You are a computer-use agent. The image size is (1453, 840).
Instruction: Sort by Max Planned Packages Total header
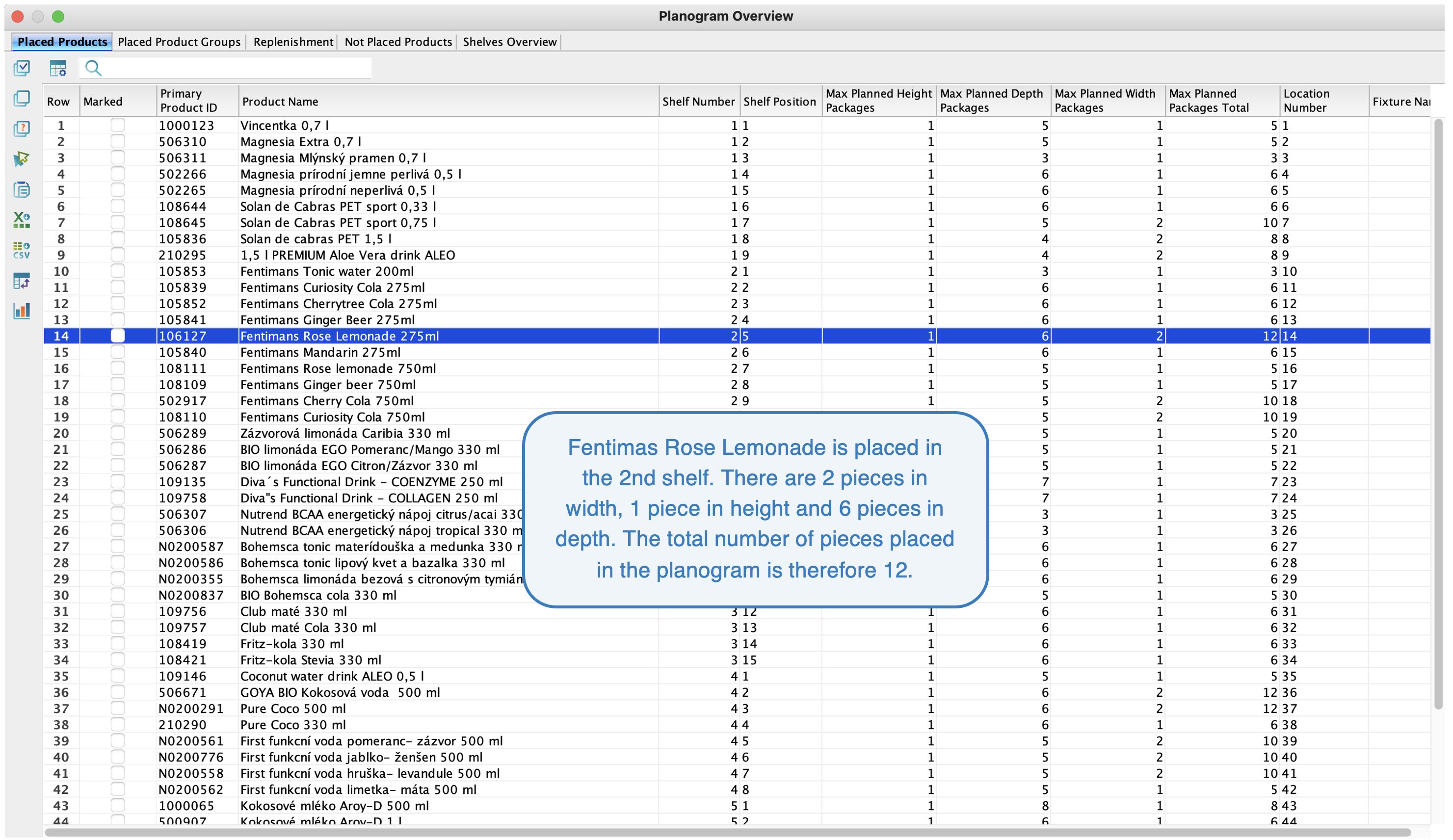1222,101
